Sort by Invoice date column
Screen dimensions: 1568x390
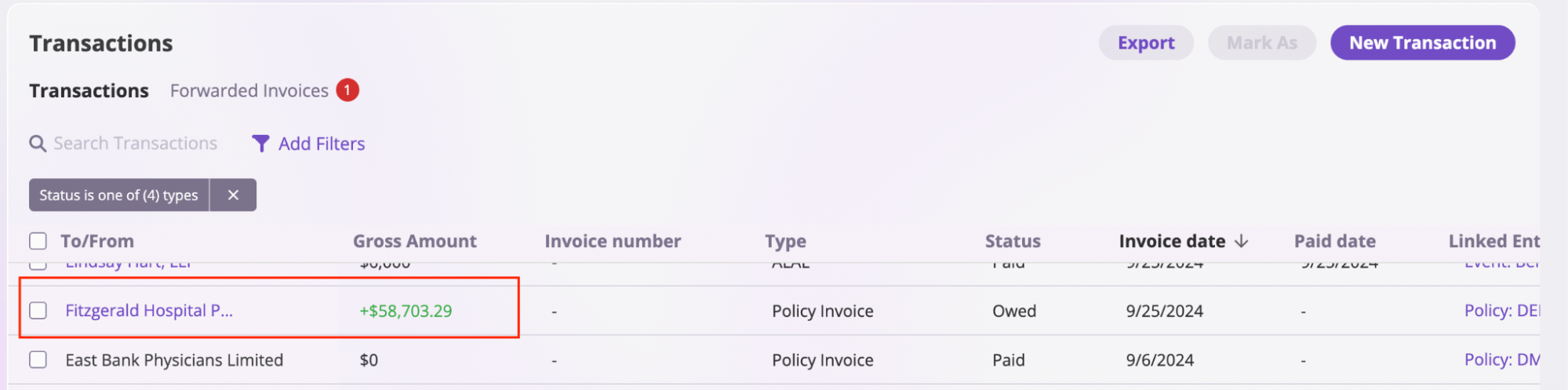pos(1172,241)
